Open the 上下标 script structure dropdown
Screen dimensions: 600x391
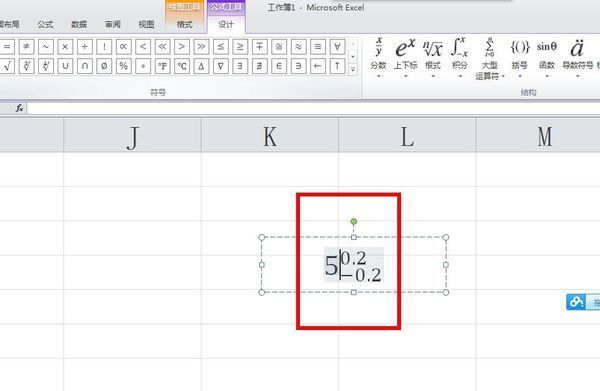click(x=406, y=57)
